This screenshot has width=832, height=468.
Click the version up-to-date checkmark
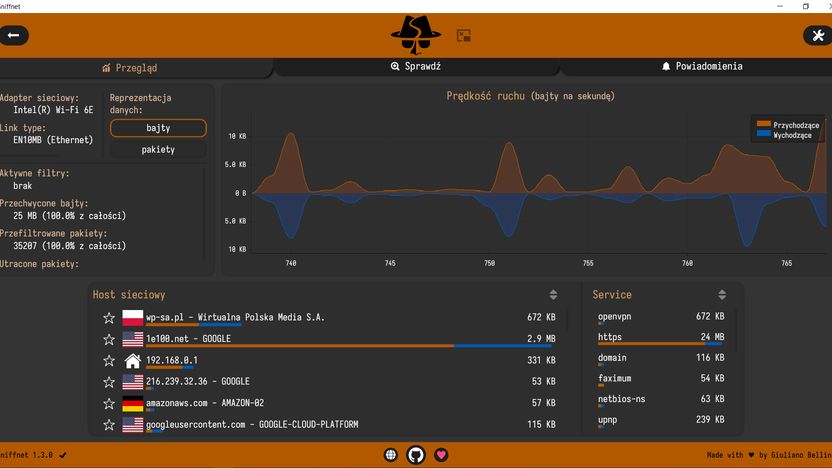63,455
